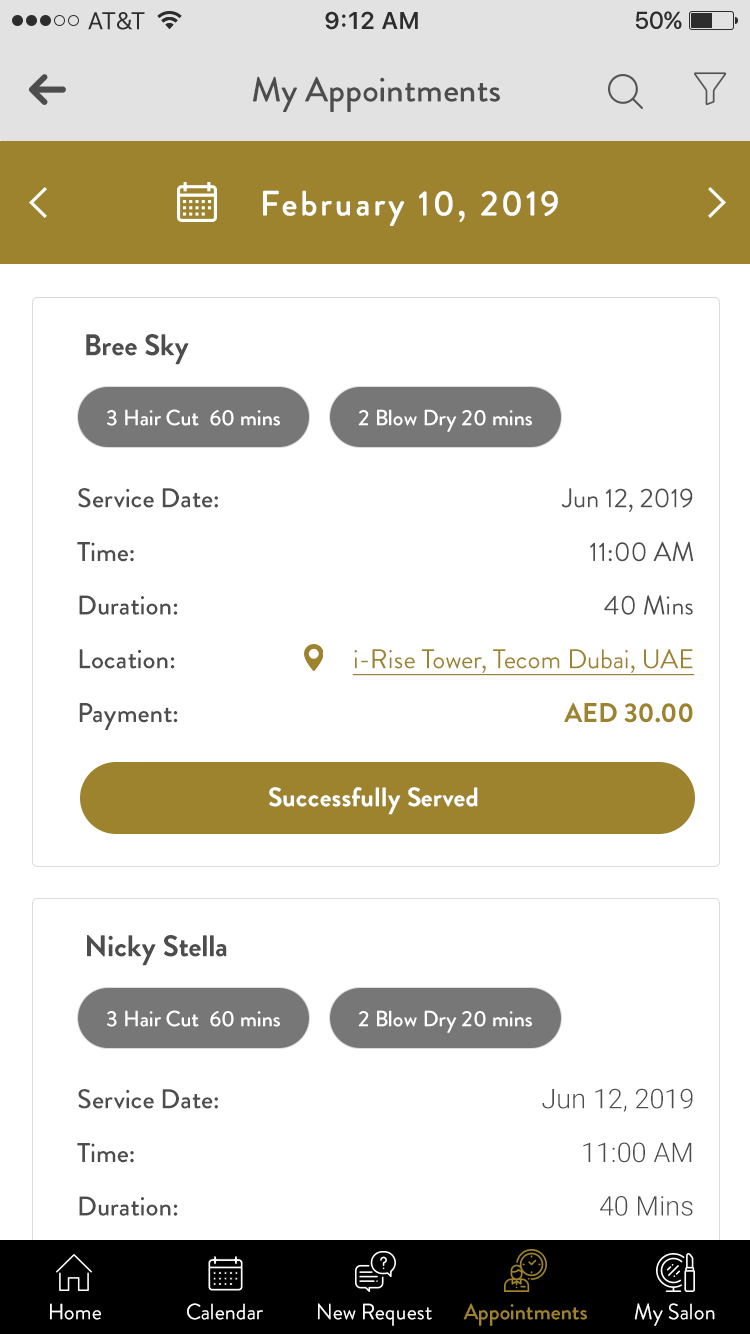
Task: Go to next day arrow
Action: click(x=716, y=203)
